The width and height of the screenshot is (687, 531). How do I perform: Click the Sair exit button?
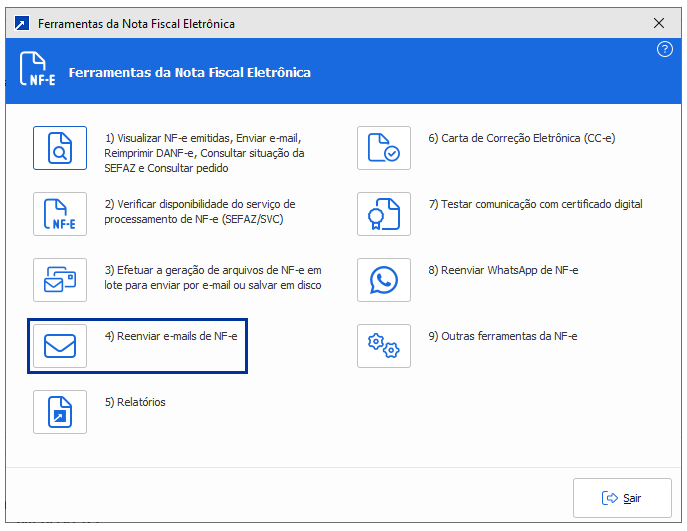[622, 498]
